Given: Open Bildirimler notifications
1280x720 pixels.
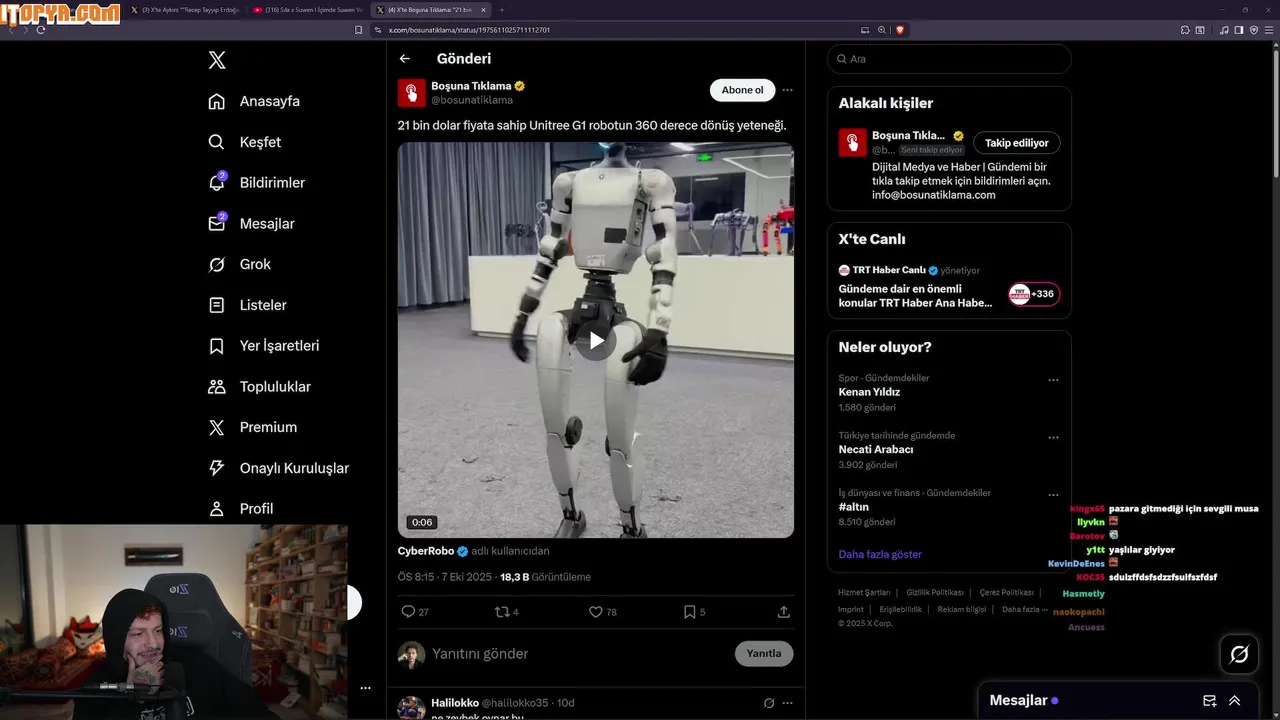Looking at the screenshot, I should click(x=256, y=183).
